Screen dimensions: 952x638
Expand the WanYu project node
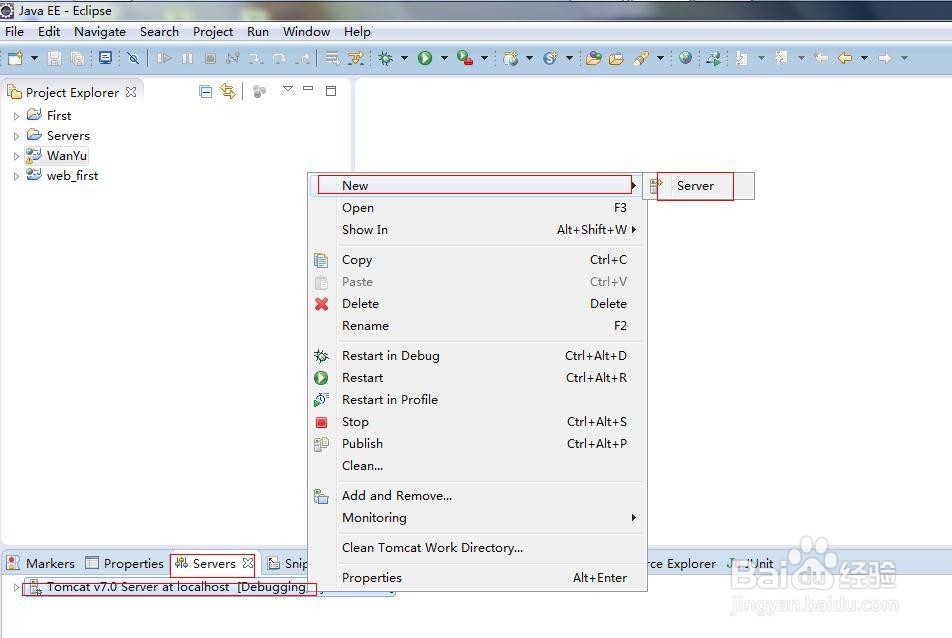(16, 156)
